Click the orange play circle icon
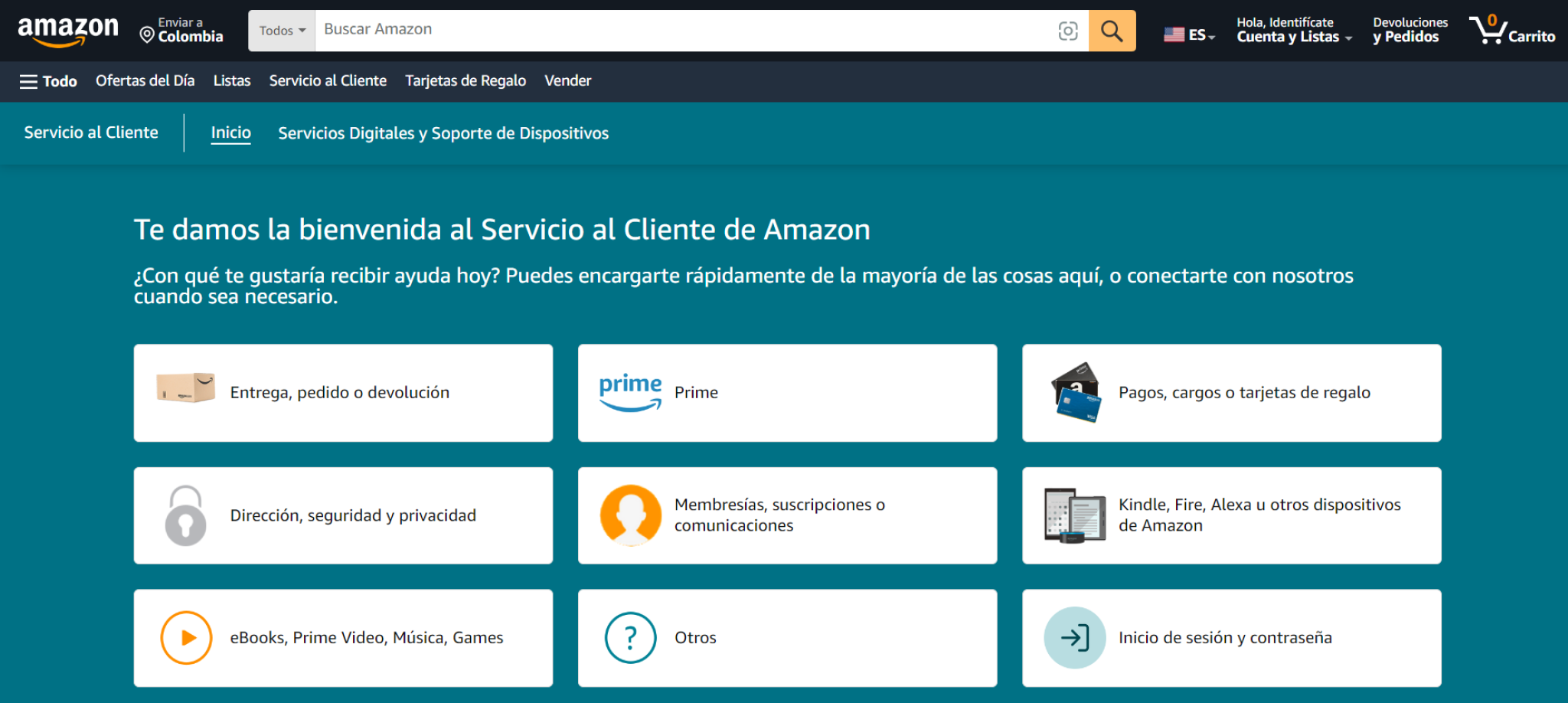 coord(186,638)
